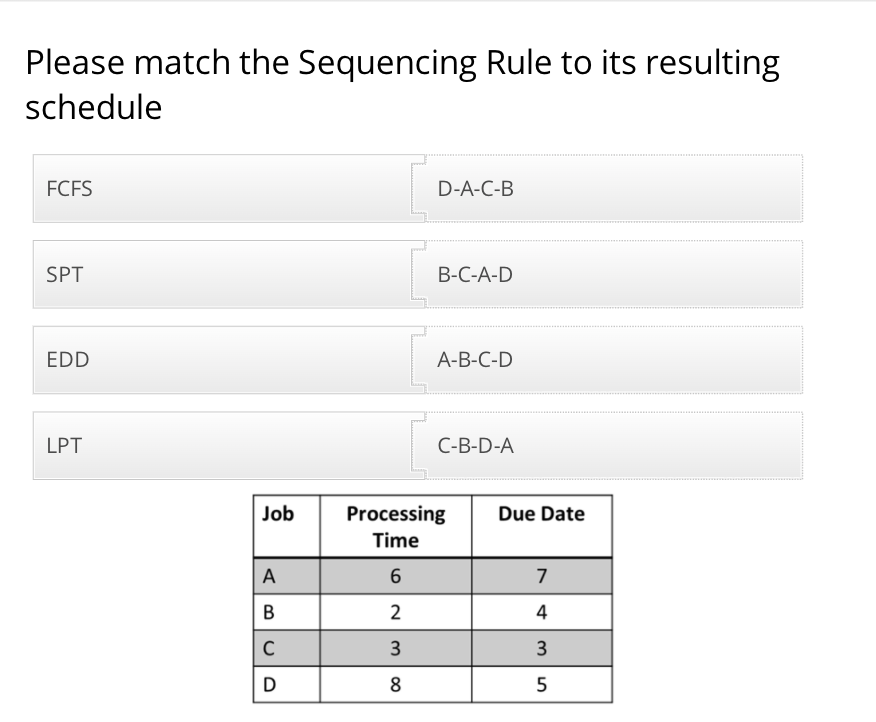Click the due date value 3 for Job C

coord(541,648)
